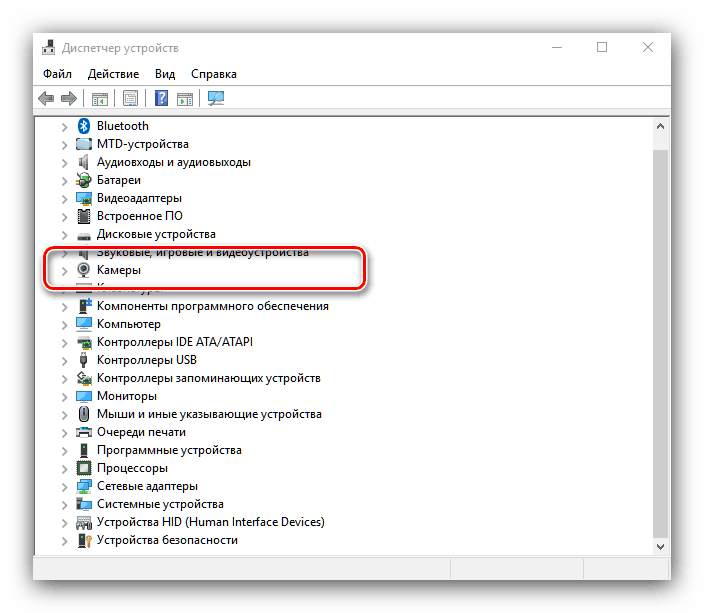This screenshot has width=704, height=613.
Task: Click the Контроллеры запоминающих устройств icon
Action: point(84,378)
